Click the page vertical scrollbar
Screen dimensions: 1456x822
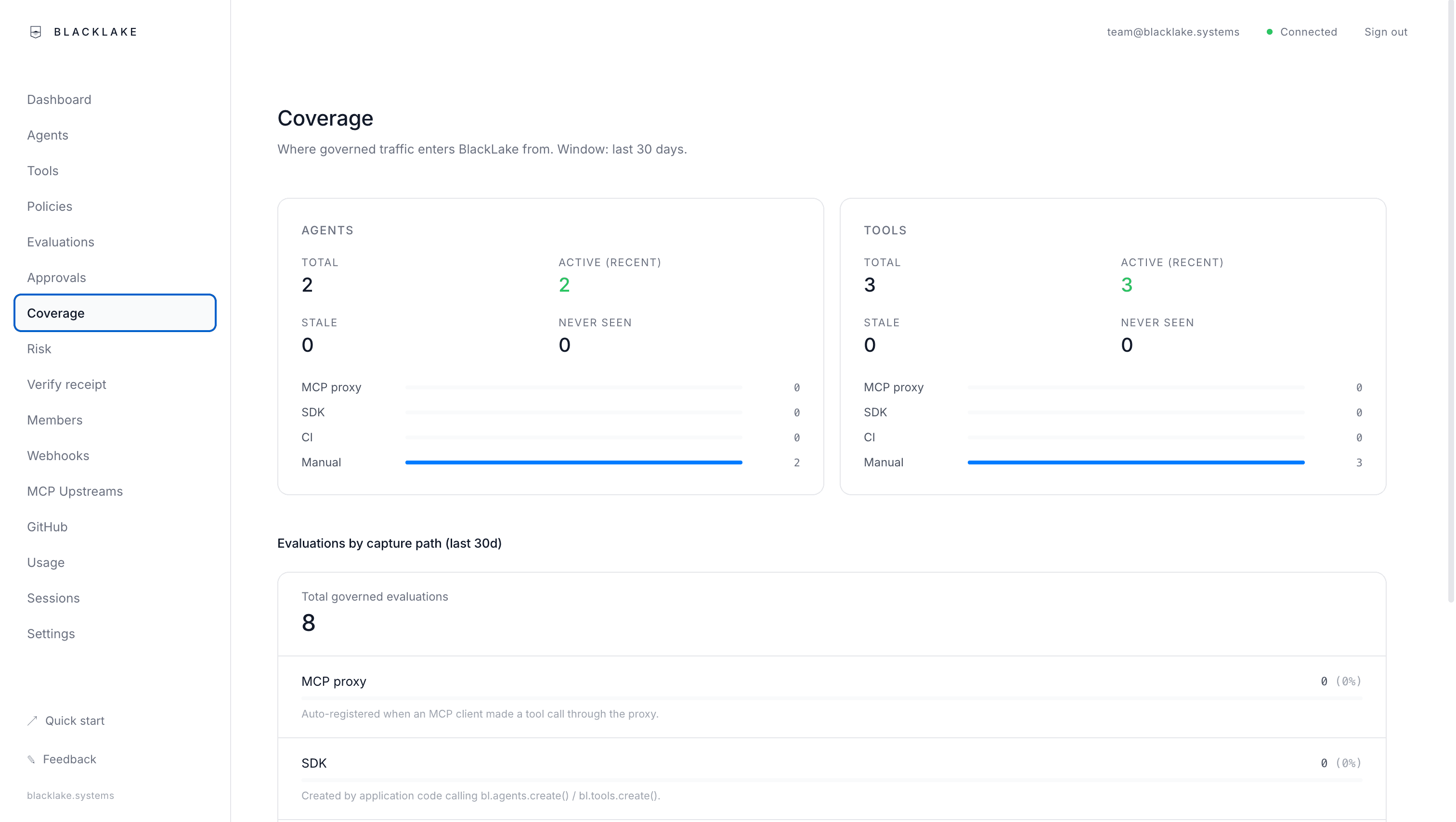tap(1451, 302)
